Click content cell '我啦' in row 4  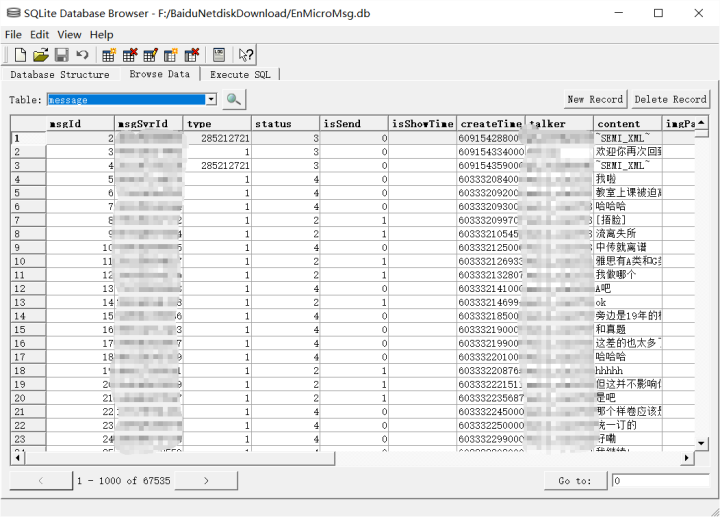pyautogui.click(x=628, y=179)
